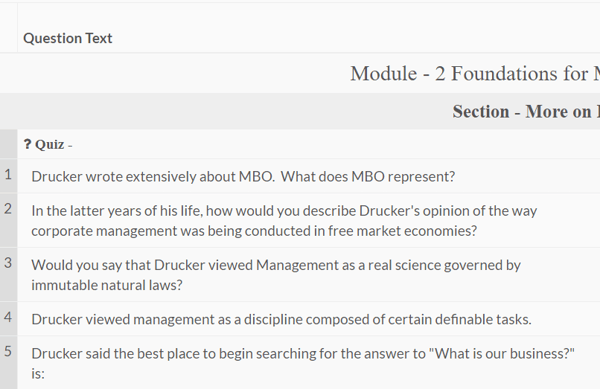Open question about Management as real science
Image resolution: width=600 pixels, height=389 pixels.
(x=276, y=275)
